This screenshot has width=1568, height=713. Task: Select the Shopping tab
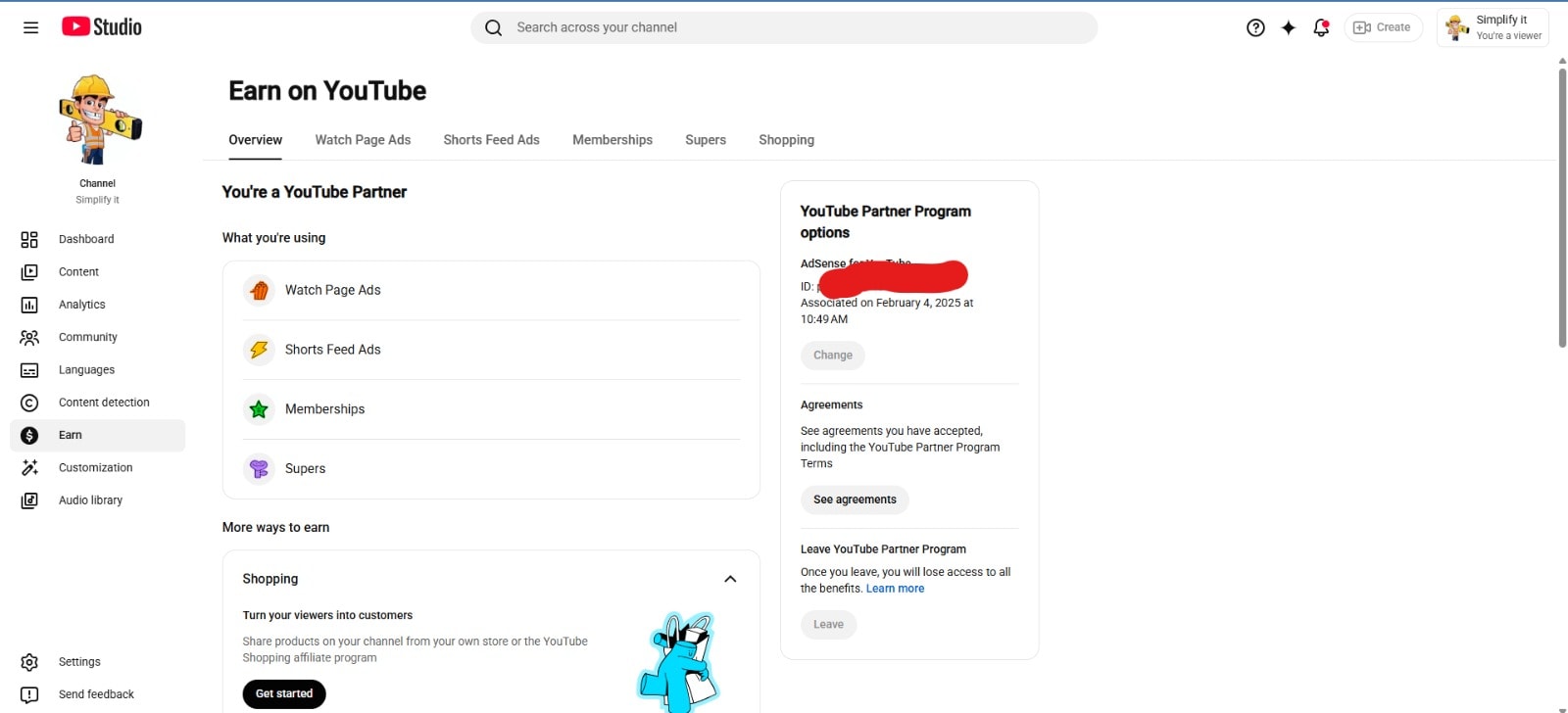click(786, 140)
